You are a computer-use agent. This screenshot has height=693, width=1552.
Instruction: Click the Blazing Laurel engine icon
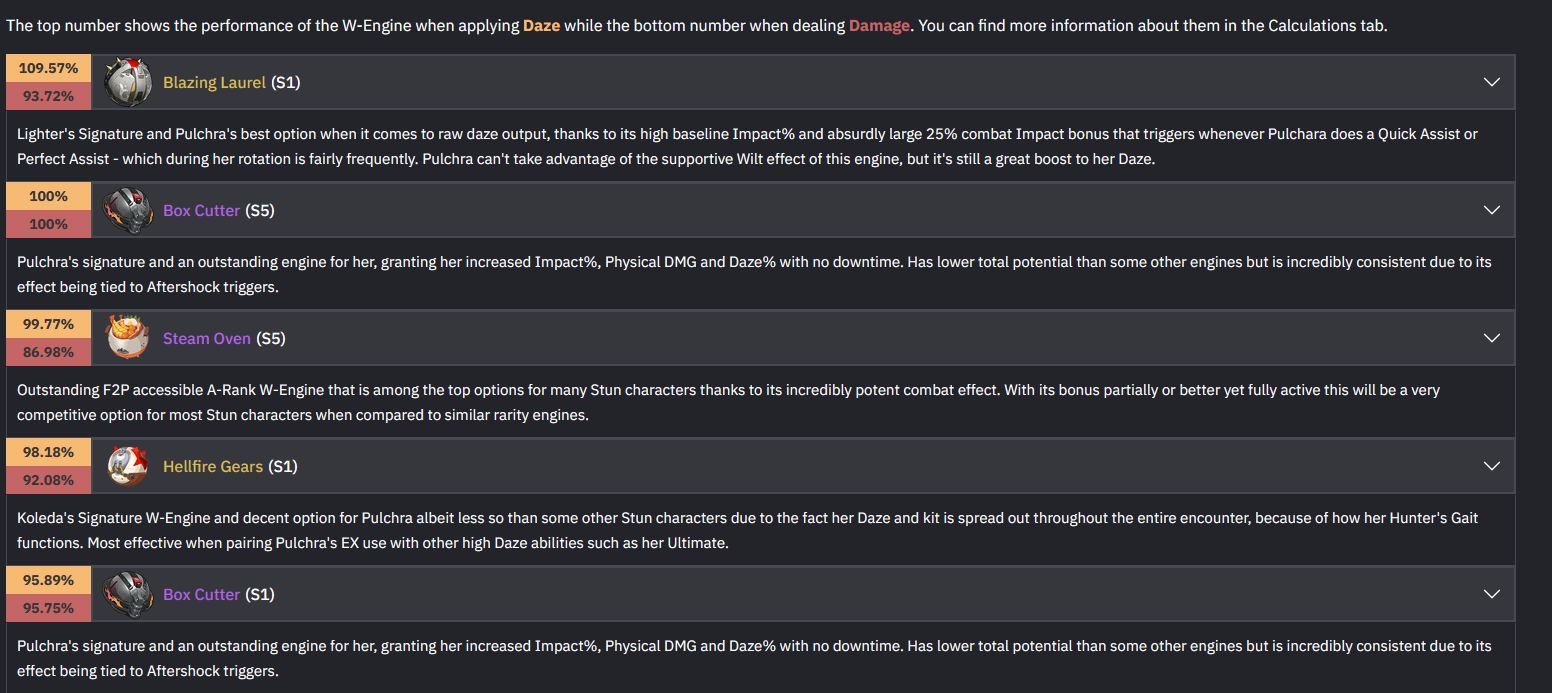point(128,82)
